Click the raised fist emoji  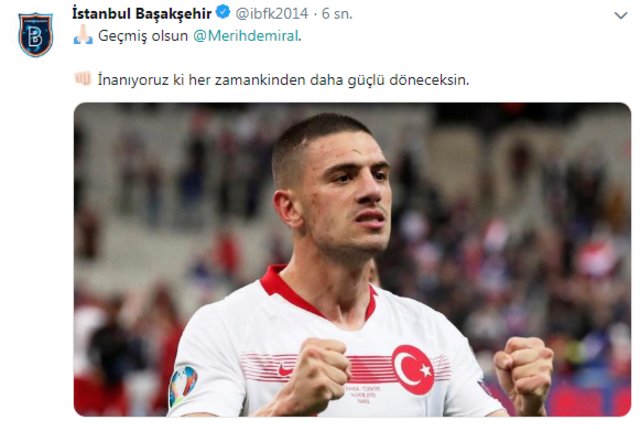(83, 78)
